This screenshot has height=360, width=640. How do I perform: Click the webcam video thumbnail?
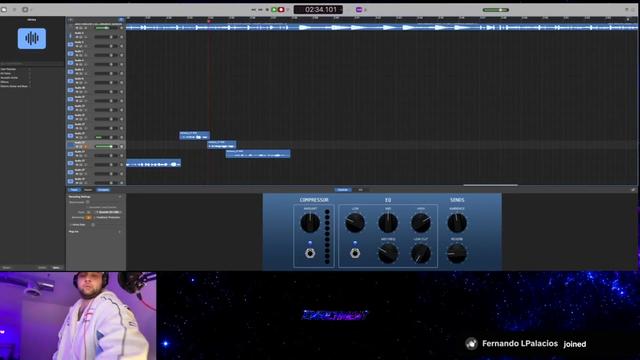point(78,316)
